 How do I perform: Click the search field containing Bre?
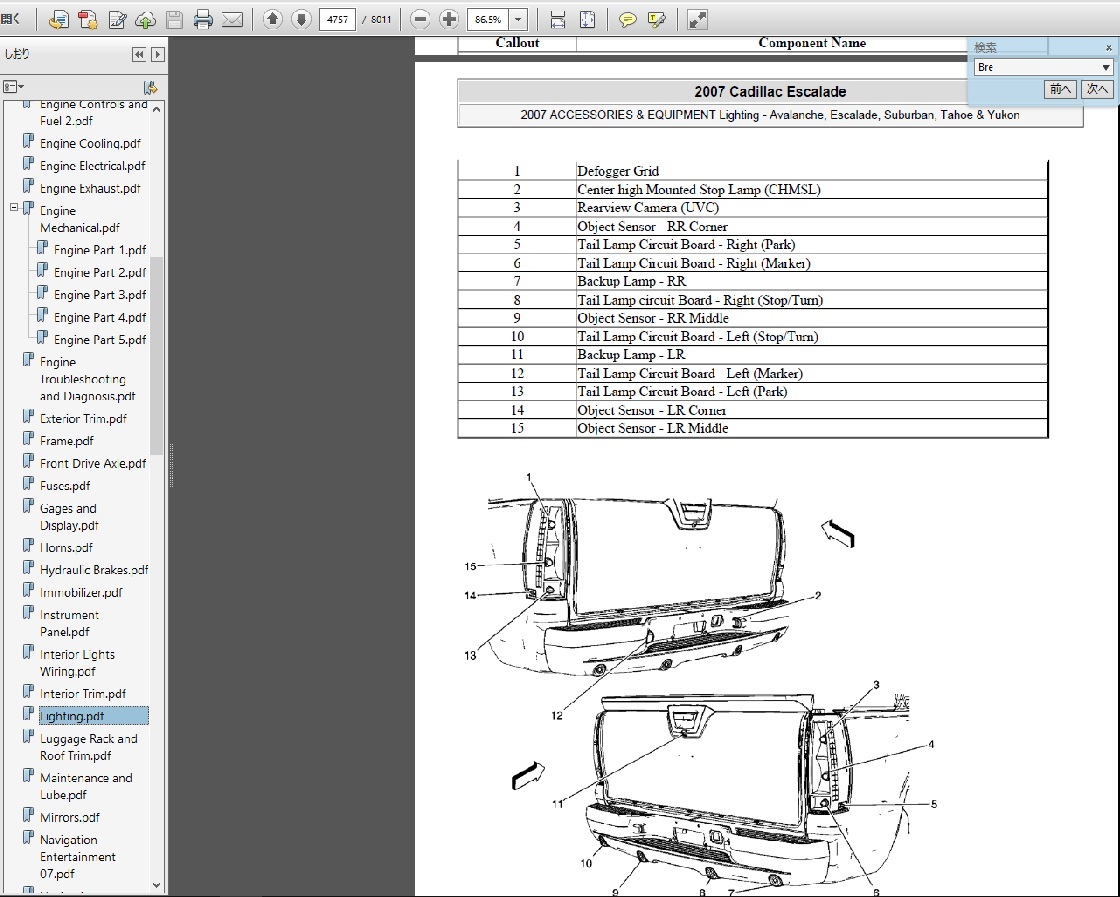coord(1037,67)
